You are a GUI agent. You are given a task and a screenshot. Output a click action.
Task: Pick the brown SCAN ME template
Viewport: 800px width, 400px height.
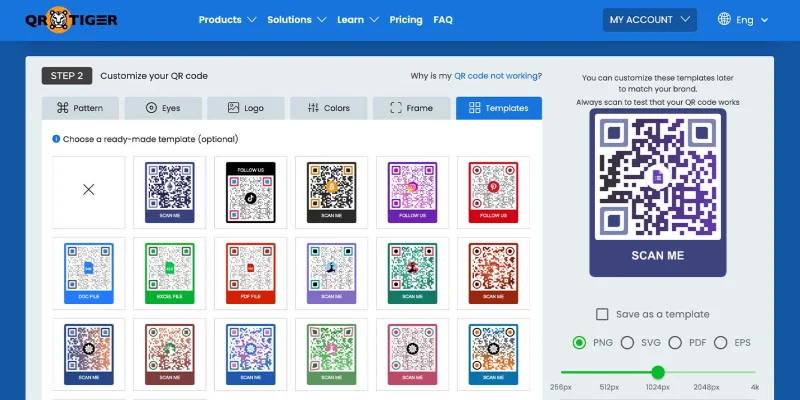click(x=493, y=273)
